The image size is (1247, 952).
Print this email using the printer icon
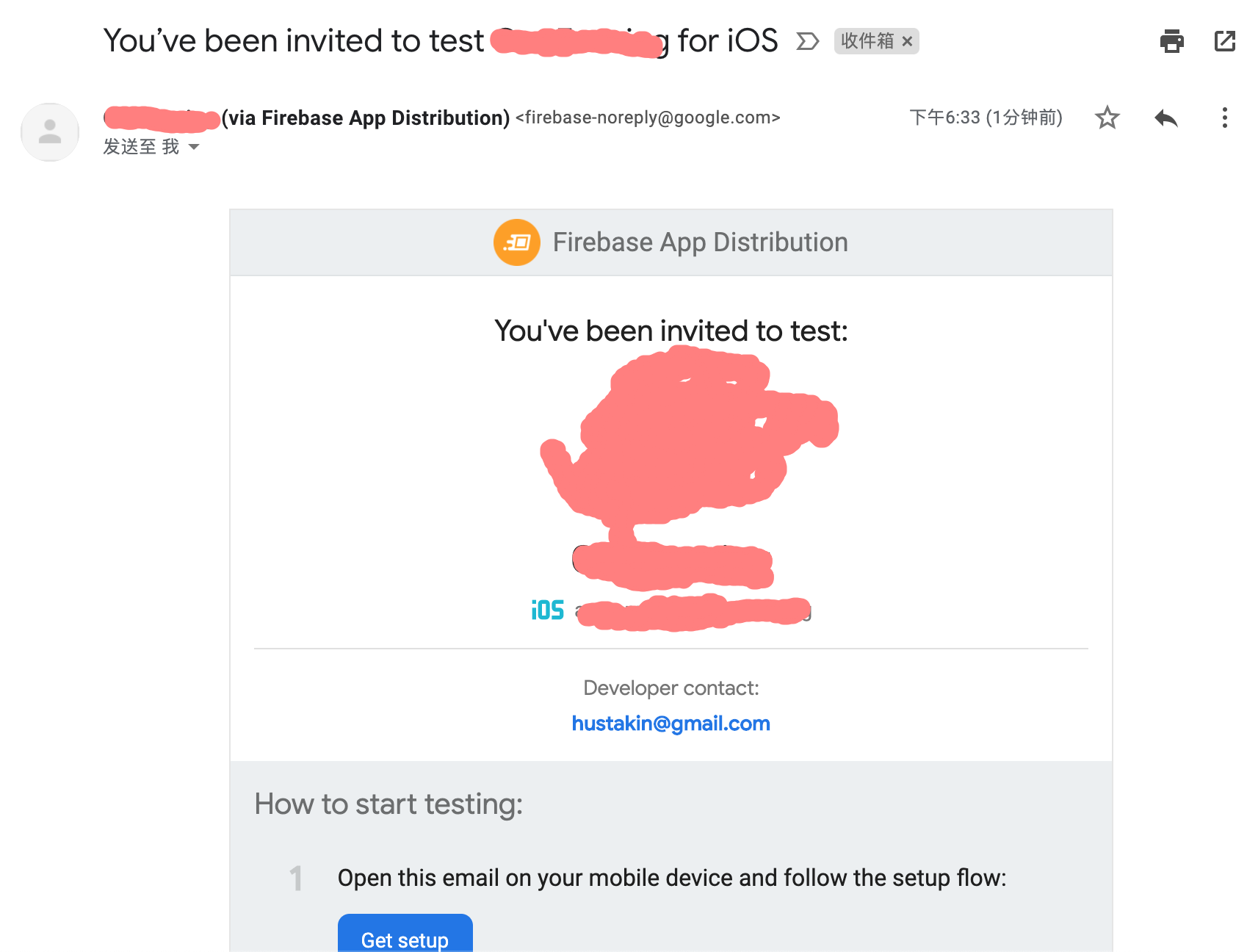(1171, 41)
